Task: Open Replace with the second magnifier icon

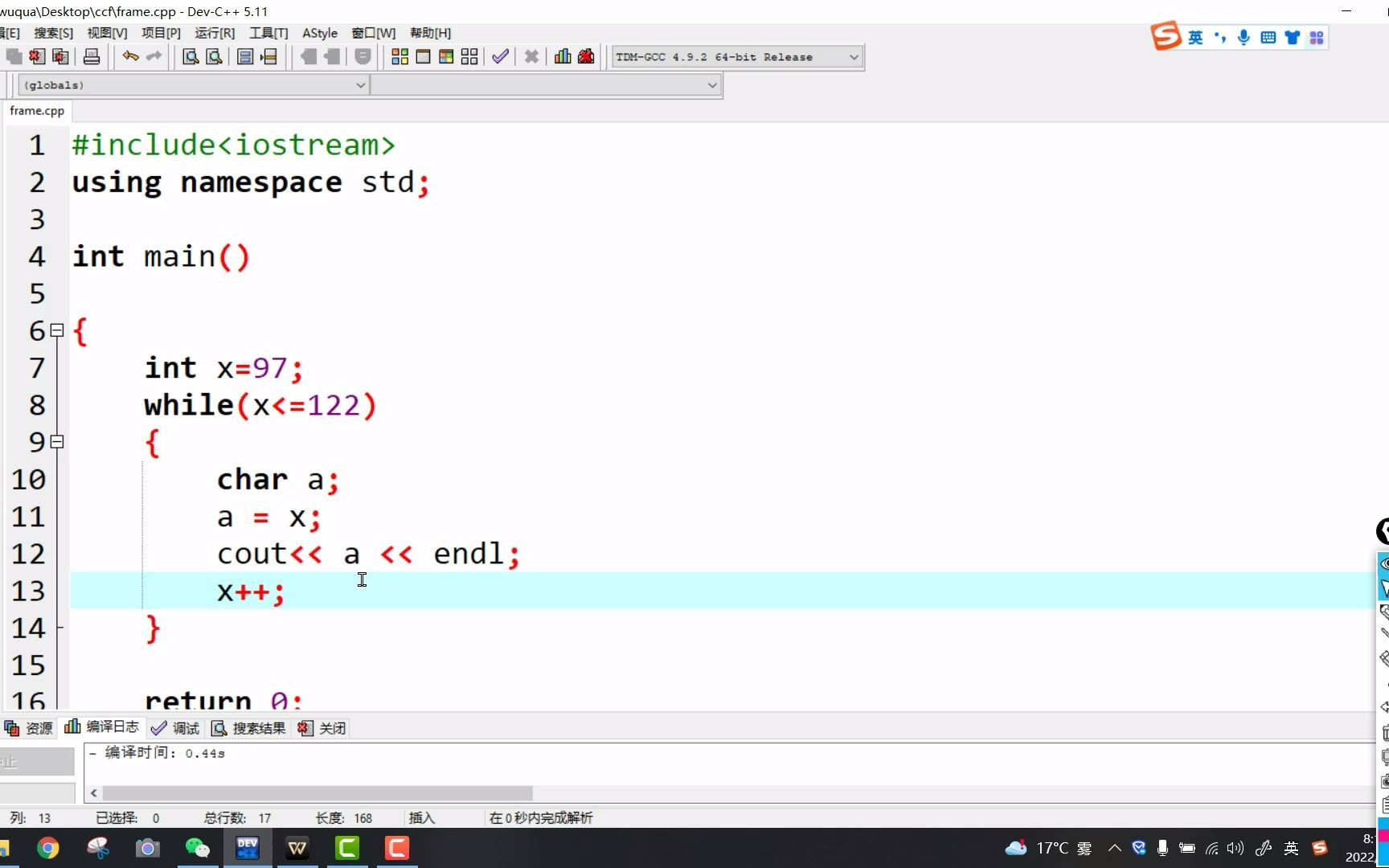Action: (214, 56)
